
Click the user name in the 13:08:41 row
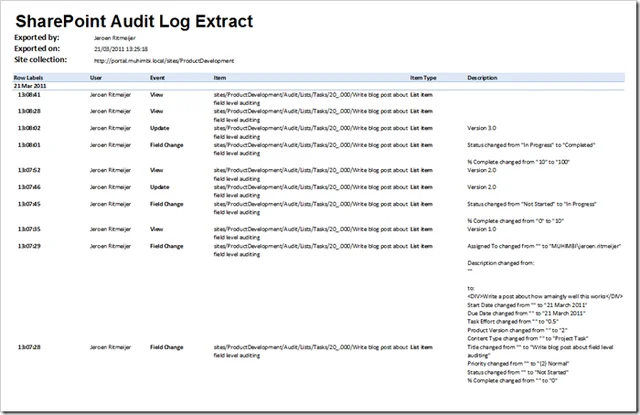pos(110,95)
